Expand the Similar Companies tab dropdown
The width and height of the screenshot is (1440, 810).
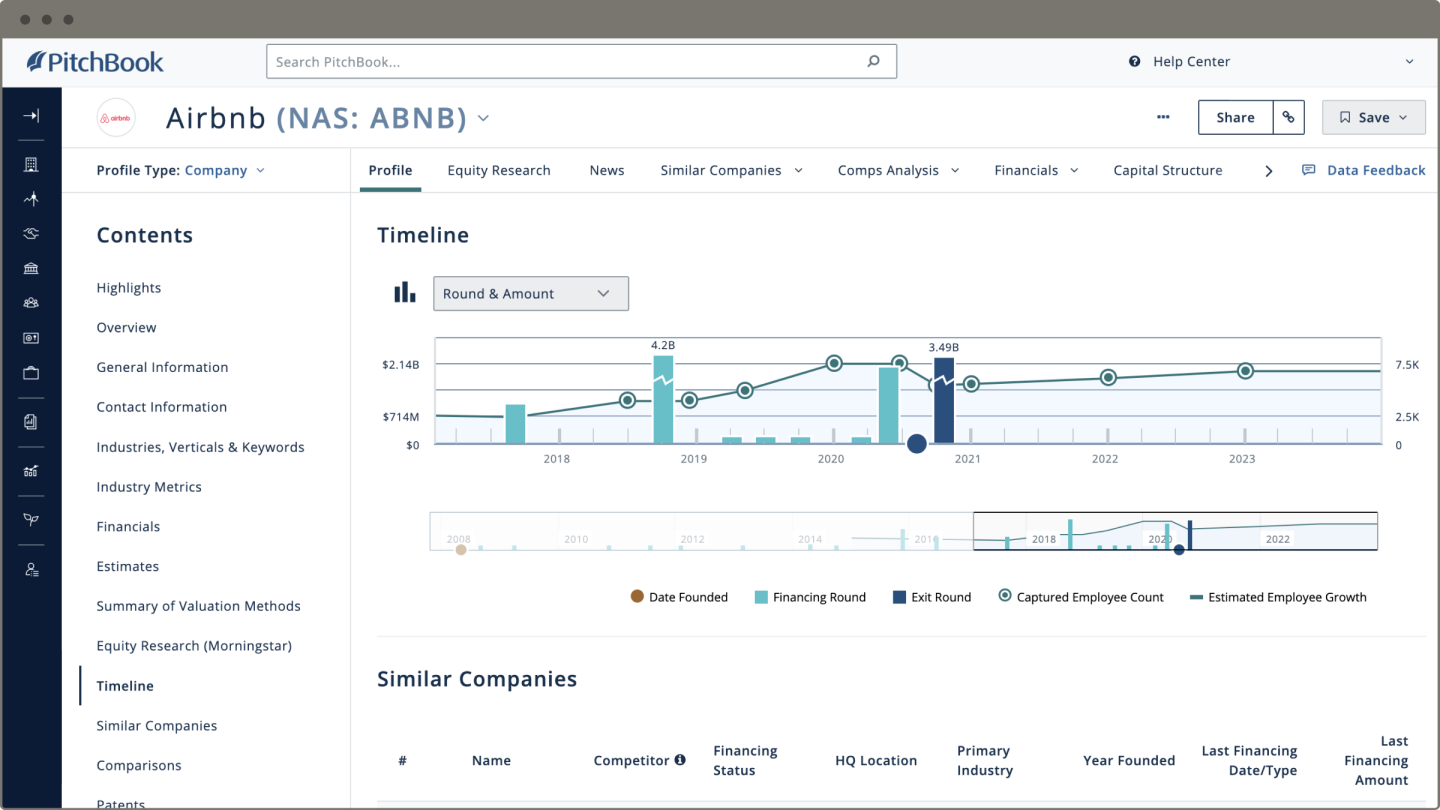pos(799,170)
